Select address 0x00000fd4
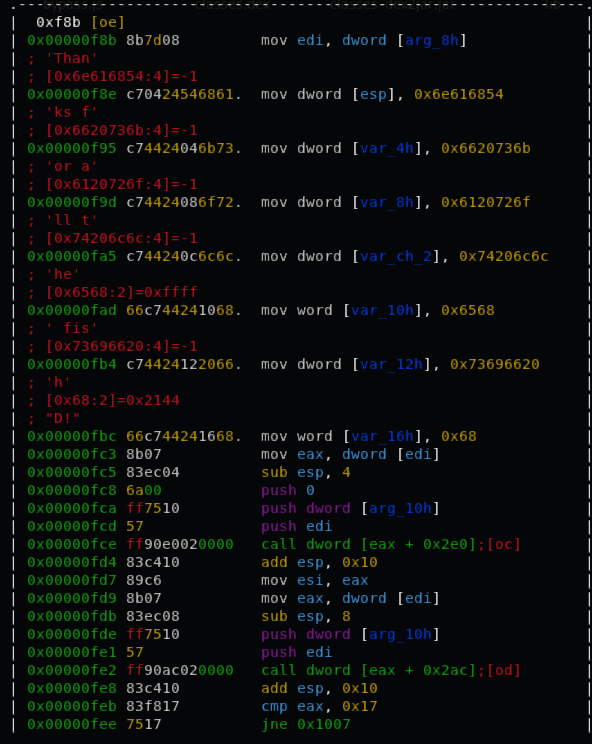Image resolution: width=592 pixels, height=744 pixels. click(x=72, y=563)
